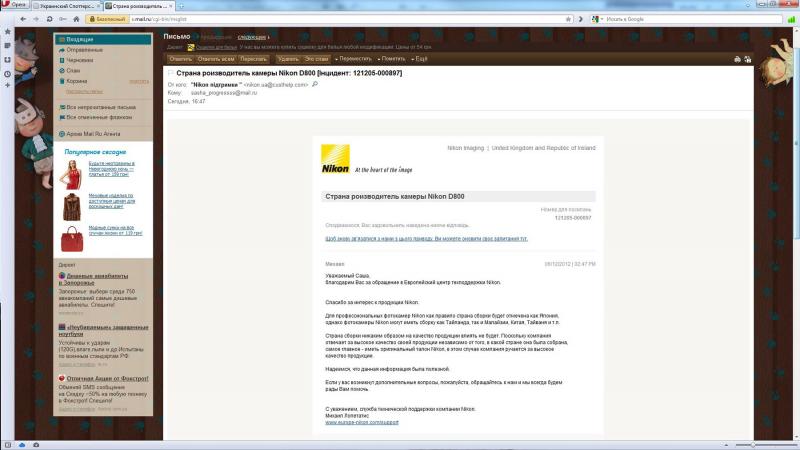800x450 pixels.
Task: Click the очистить link beside Корзина
Action: (x=139, y=82)
